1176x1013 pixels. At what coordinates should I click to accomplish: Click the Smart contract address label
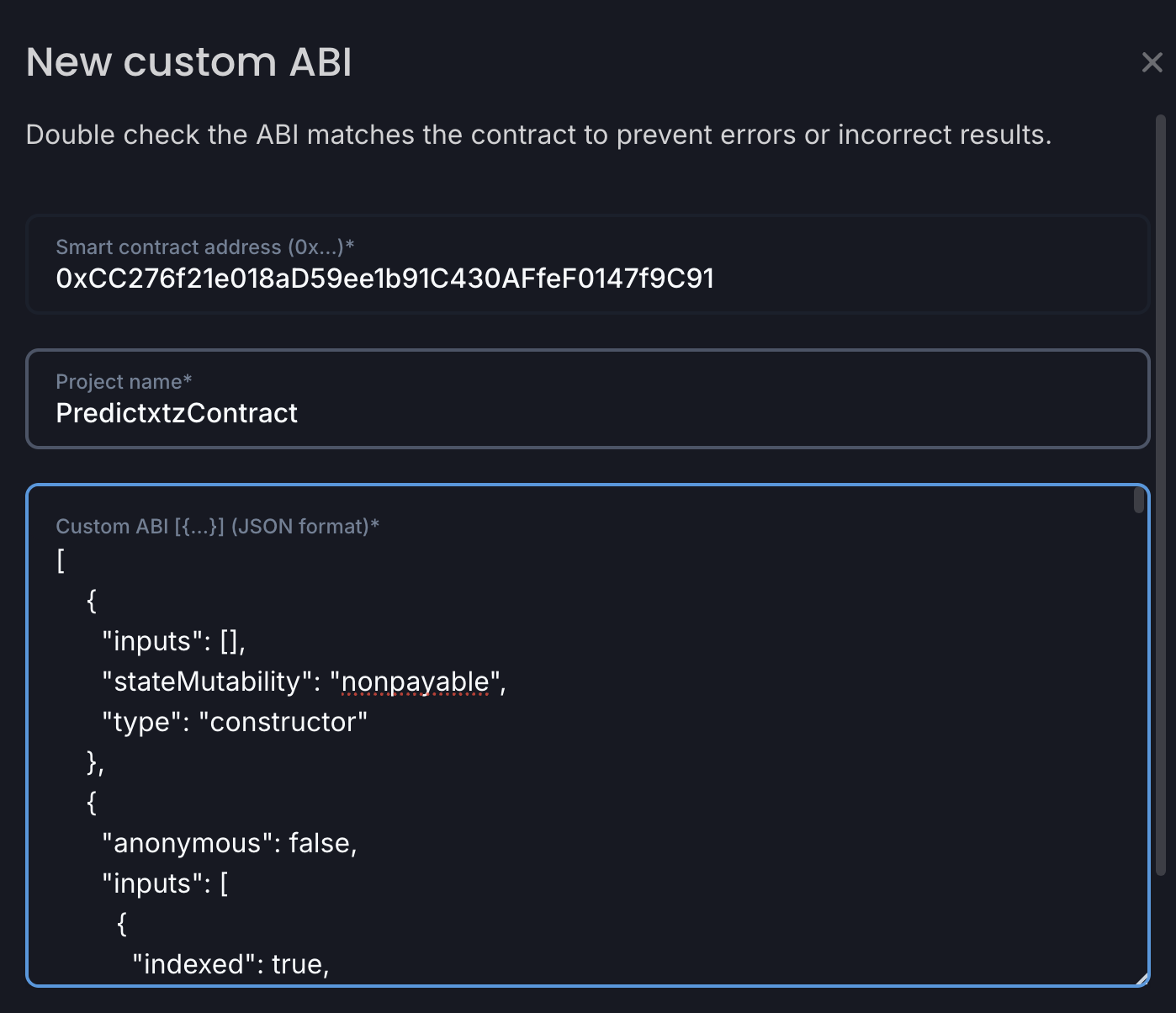click(x=204, y=247)
